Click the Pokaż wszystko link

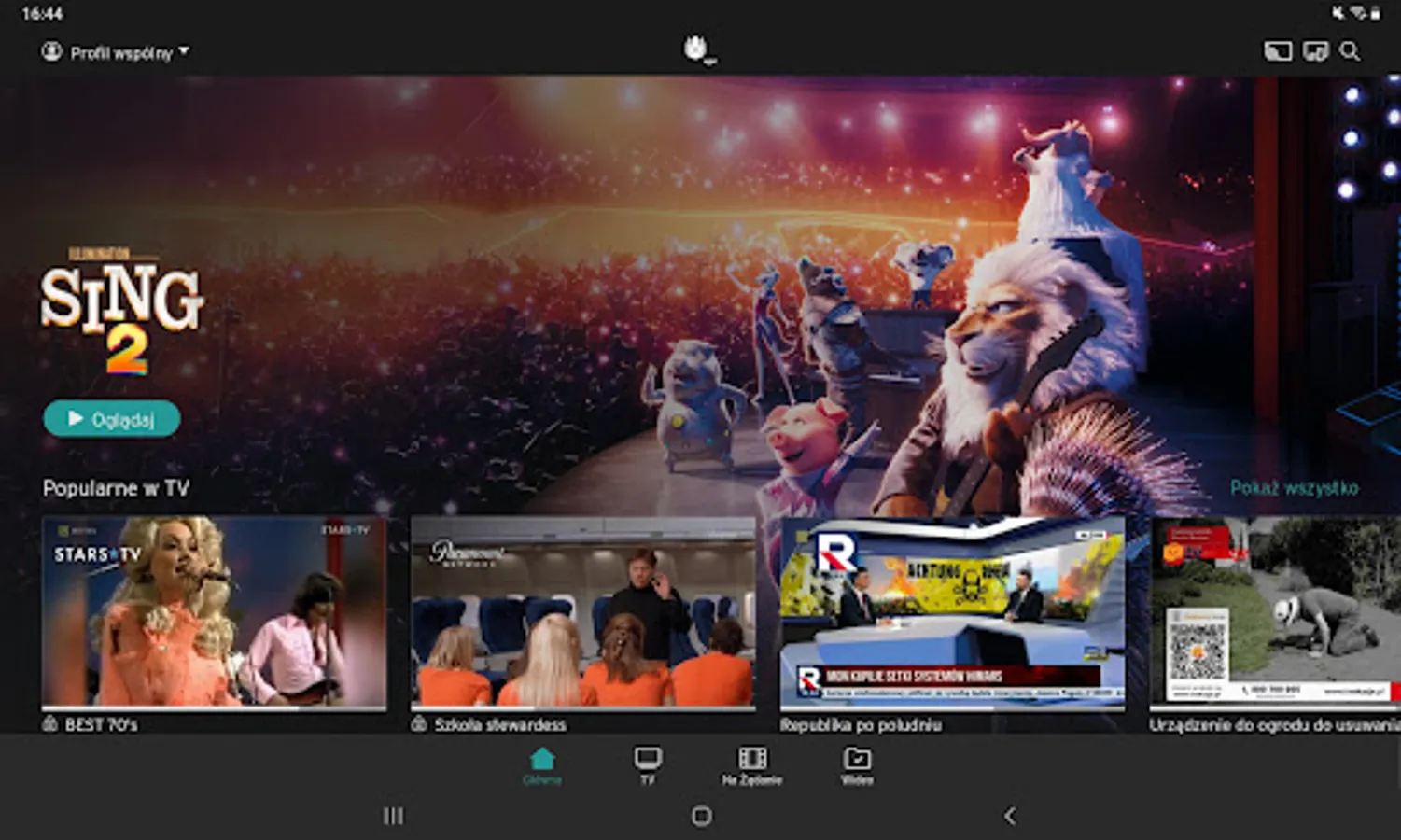tap(1294, 488)
